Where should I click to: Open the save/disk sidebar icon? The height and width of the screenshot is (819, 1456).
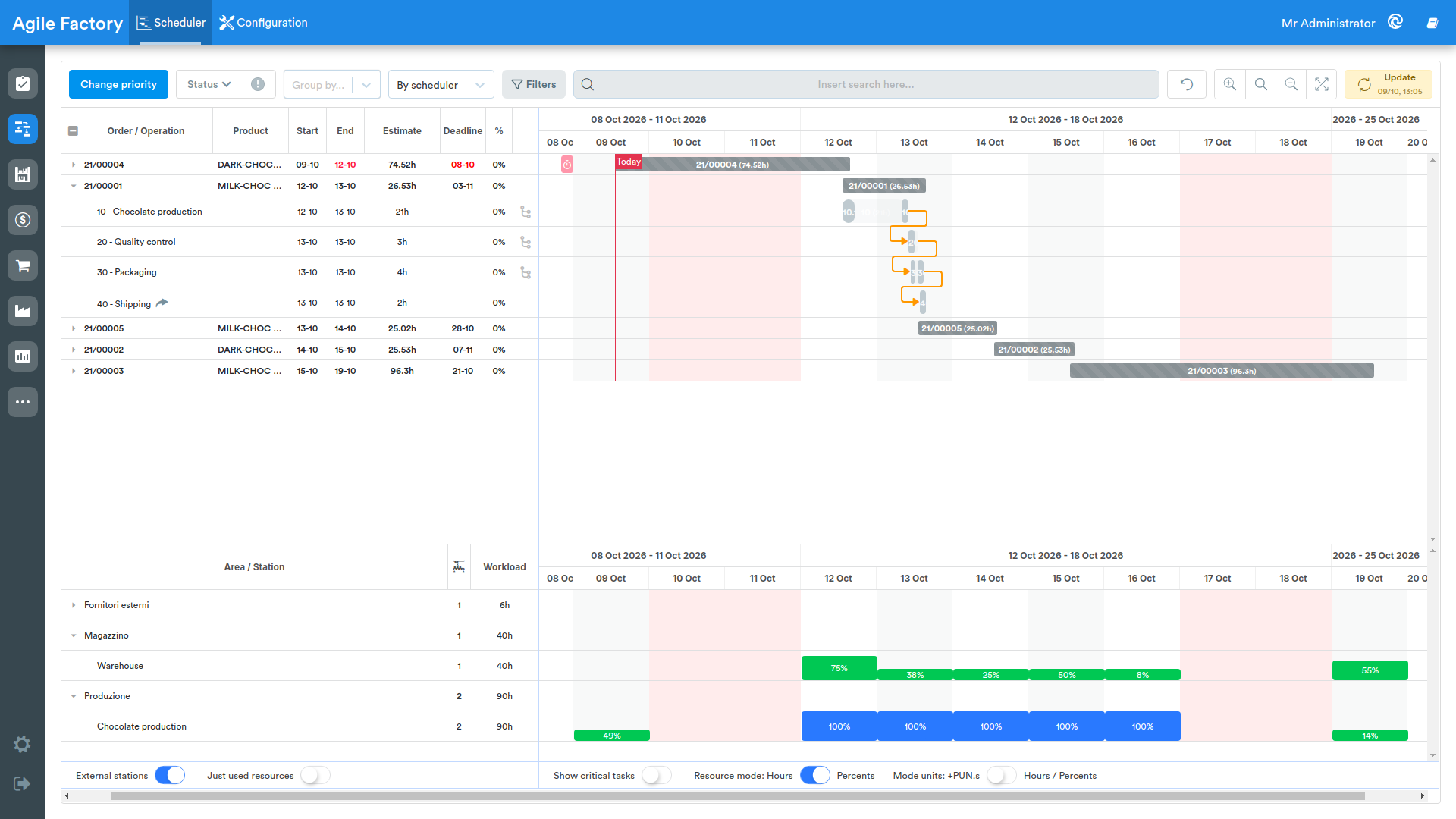[23, 174]
